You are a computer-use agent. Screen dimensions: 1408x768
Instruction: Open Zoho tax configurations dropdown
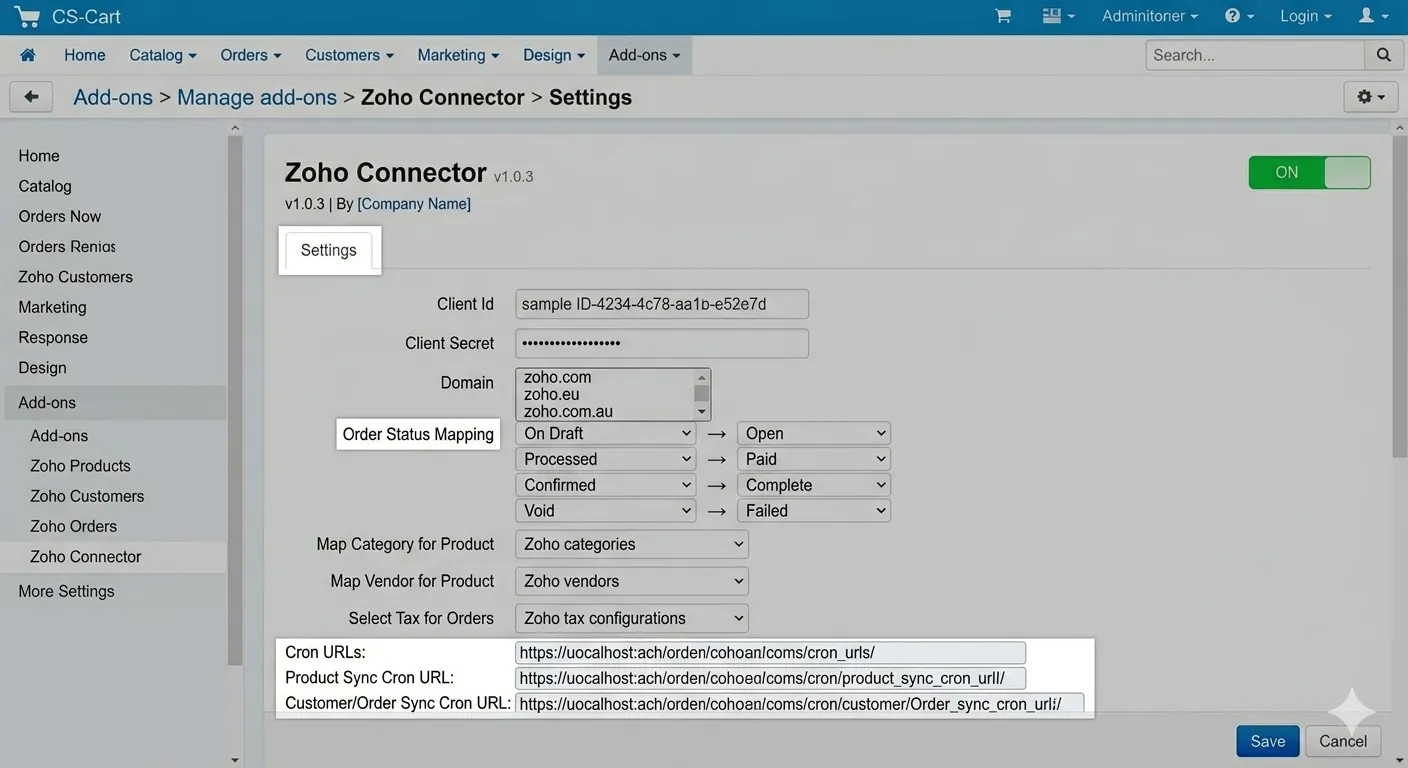(632, 618)
